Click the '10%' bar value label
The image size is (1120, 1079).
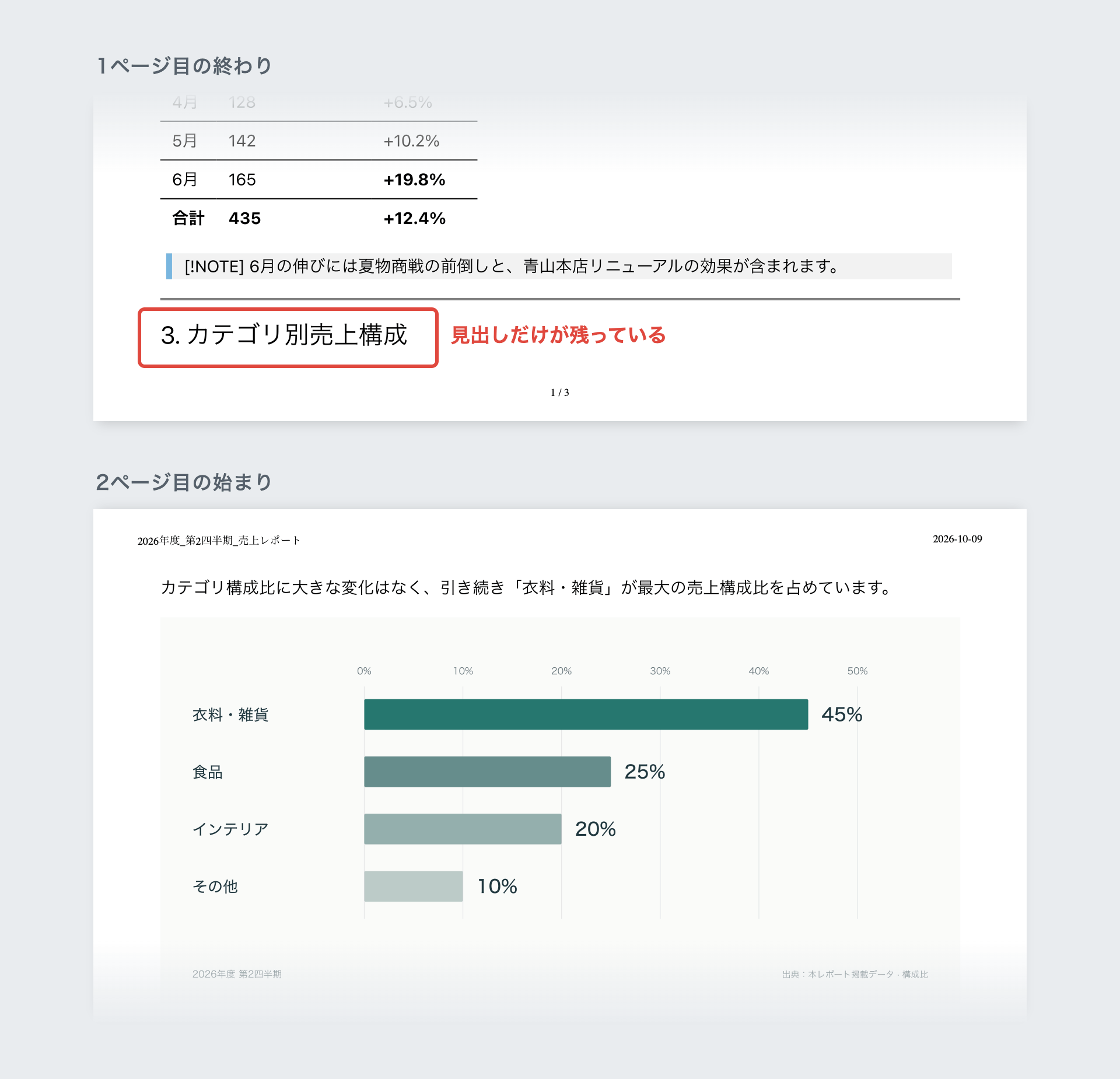(498, 887)
